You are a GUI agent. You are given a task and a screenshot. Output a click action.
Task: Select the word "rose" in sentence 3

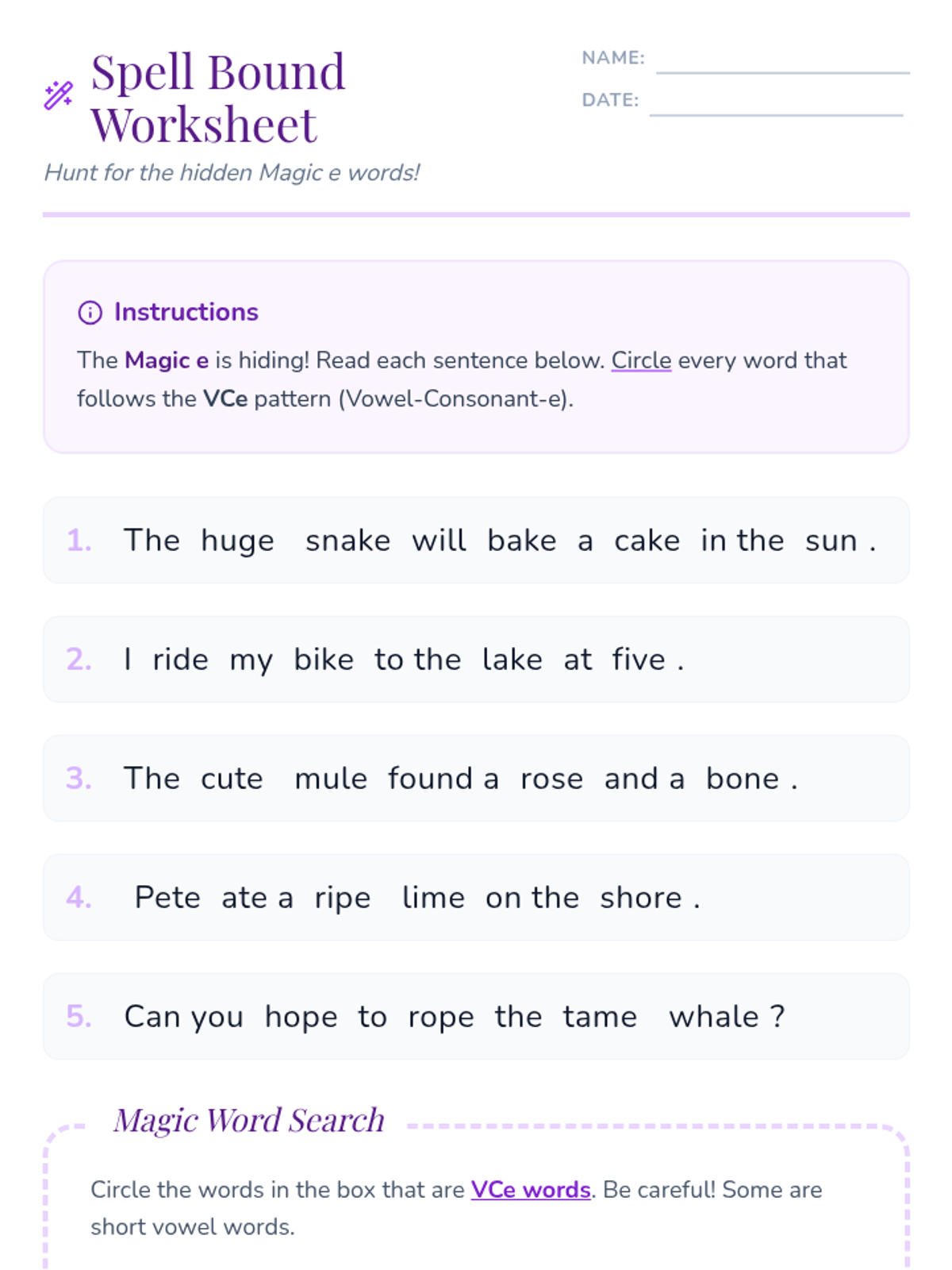pos(551,779)
